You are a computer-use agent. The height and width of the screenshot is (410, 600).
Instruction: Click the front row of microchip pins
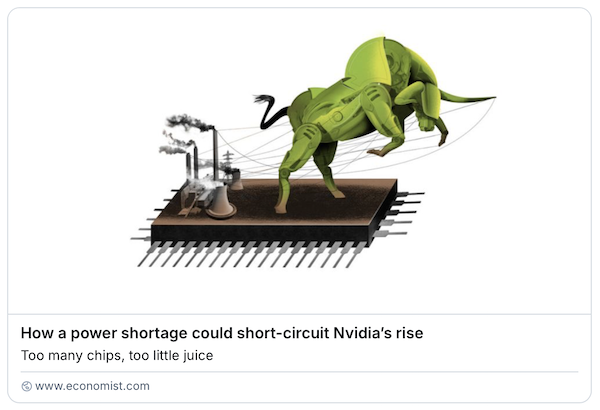pyautogui.click(x=252, y=254)
